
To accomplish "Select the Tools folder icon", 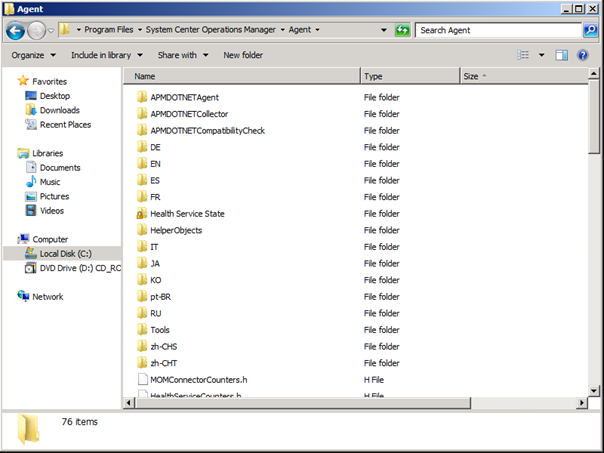I will 142,329.
